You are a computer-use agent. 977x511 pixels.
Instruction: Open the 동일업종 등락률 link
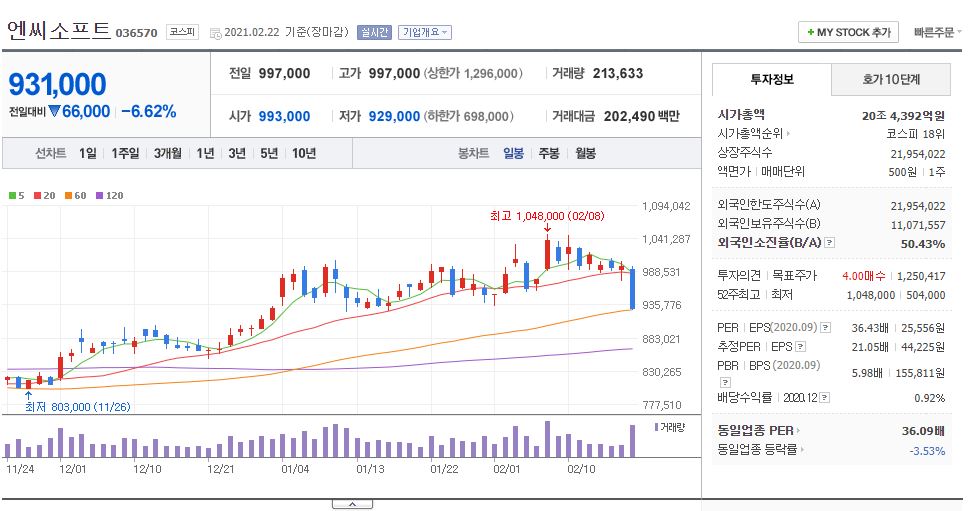pos(761,449)
